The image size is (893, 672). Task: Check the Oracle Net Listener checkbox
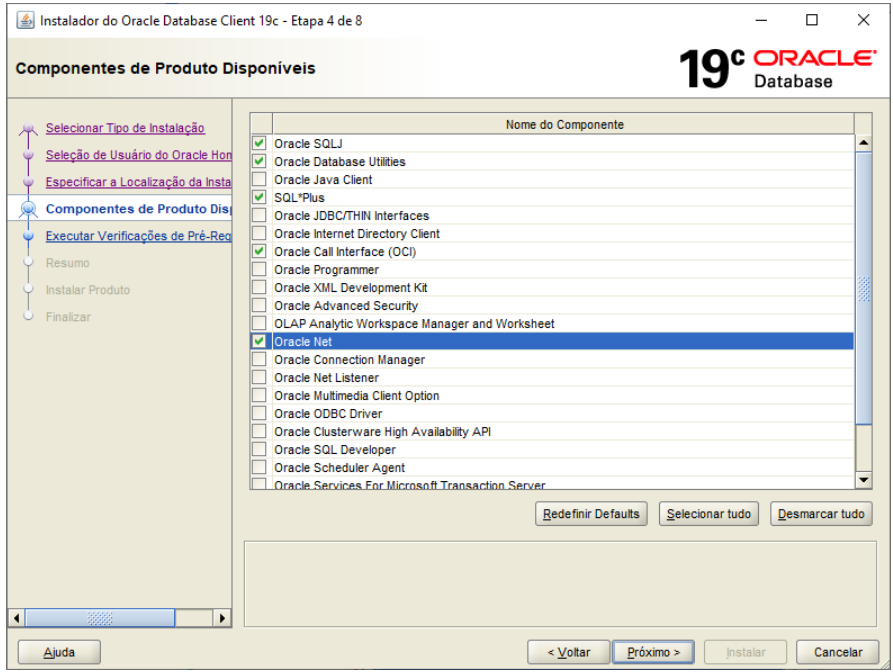tap(259, 378)
